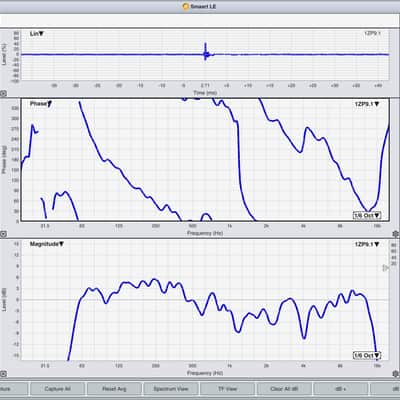Open 1/6 Oct smoothing menu in magnitude plot
400x400 pixels.
pos(367,356)
